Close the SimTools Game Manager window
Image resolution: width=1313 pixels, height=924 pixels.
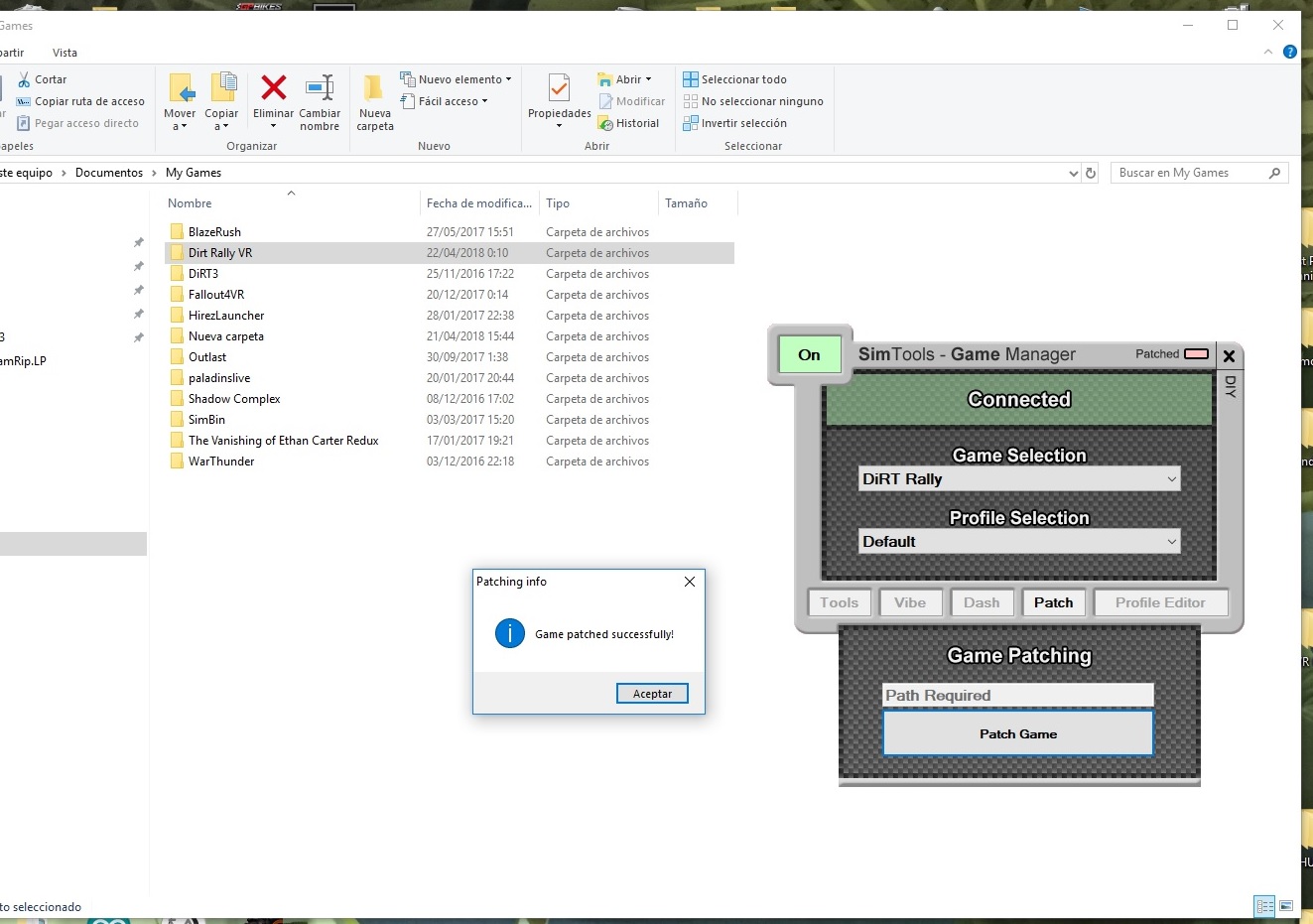click(x=1229, y=355)
